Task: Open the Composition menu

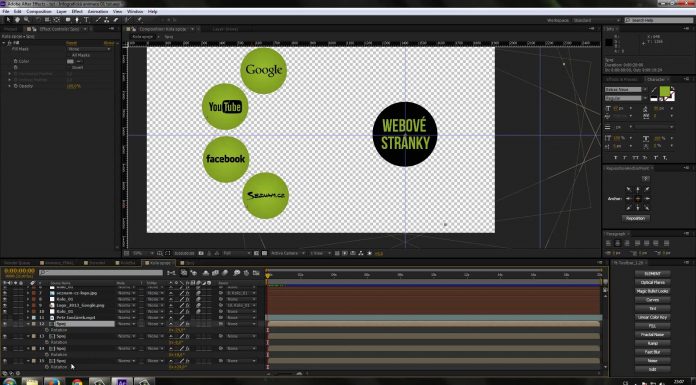Action: coord(39,11)
